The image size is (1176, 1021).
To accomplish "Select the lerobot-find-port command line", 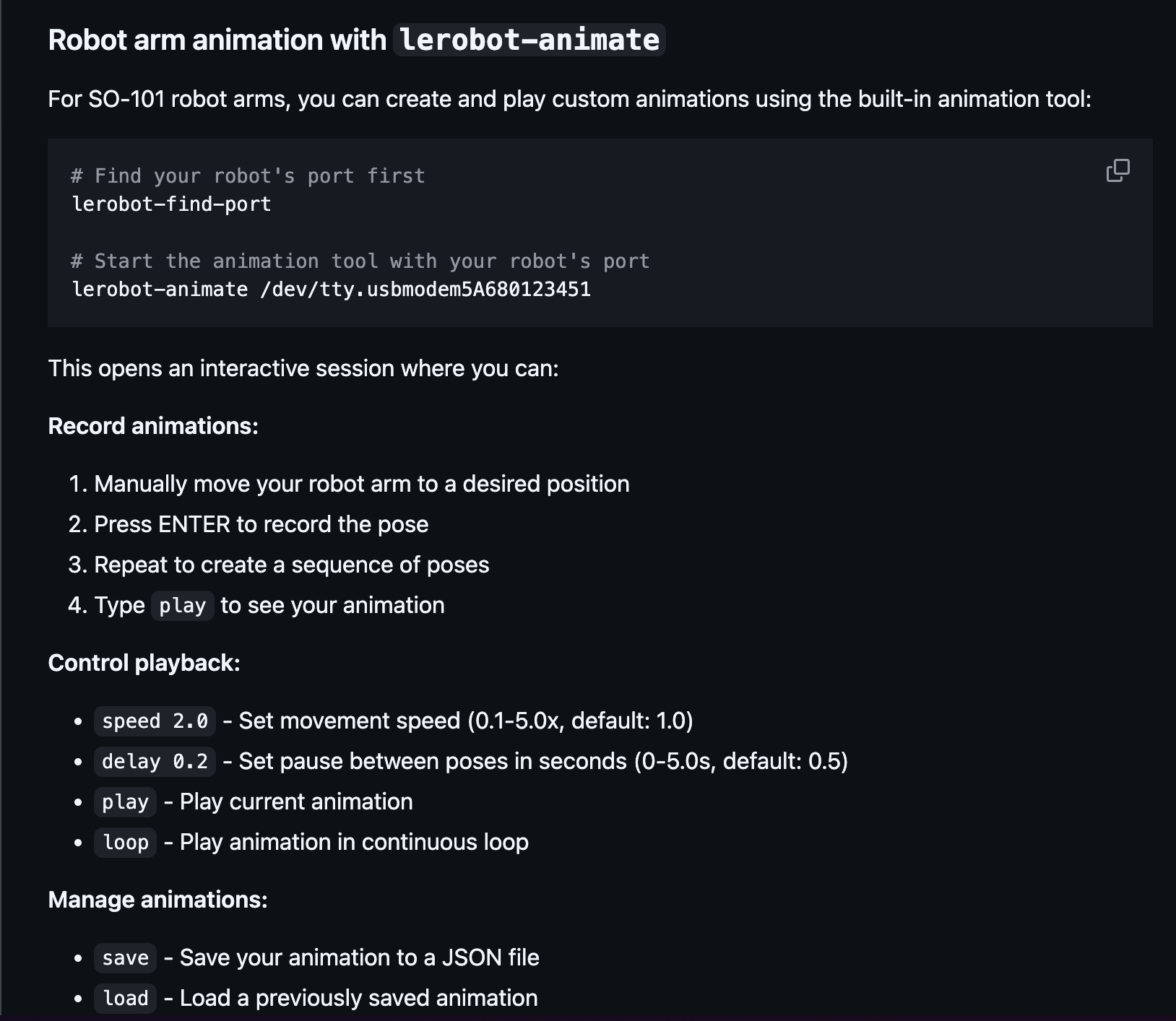I will [171, 204].
